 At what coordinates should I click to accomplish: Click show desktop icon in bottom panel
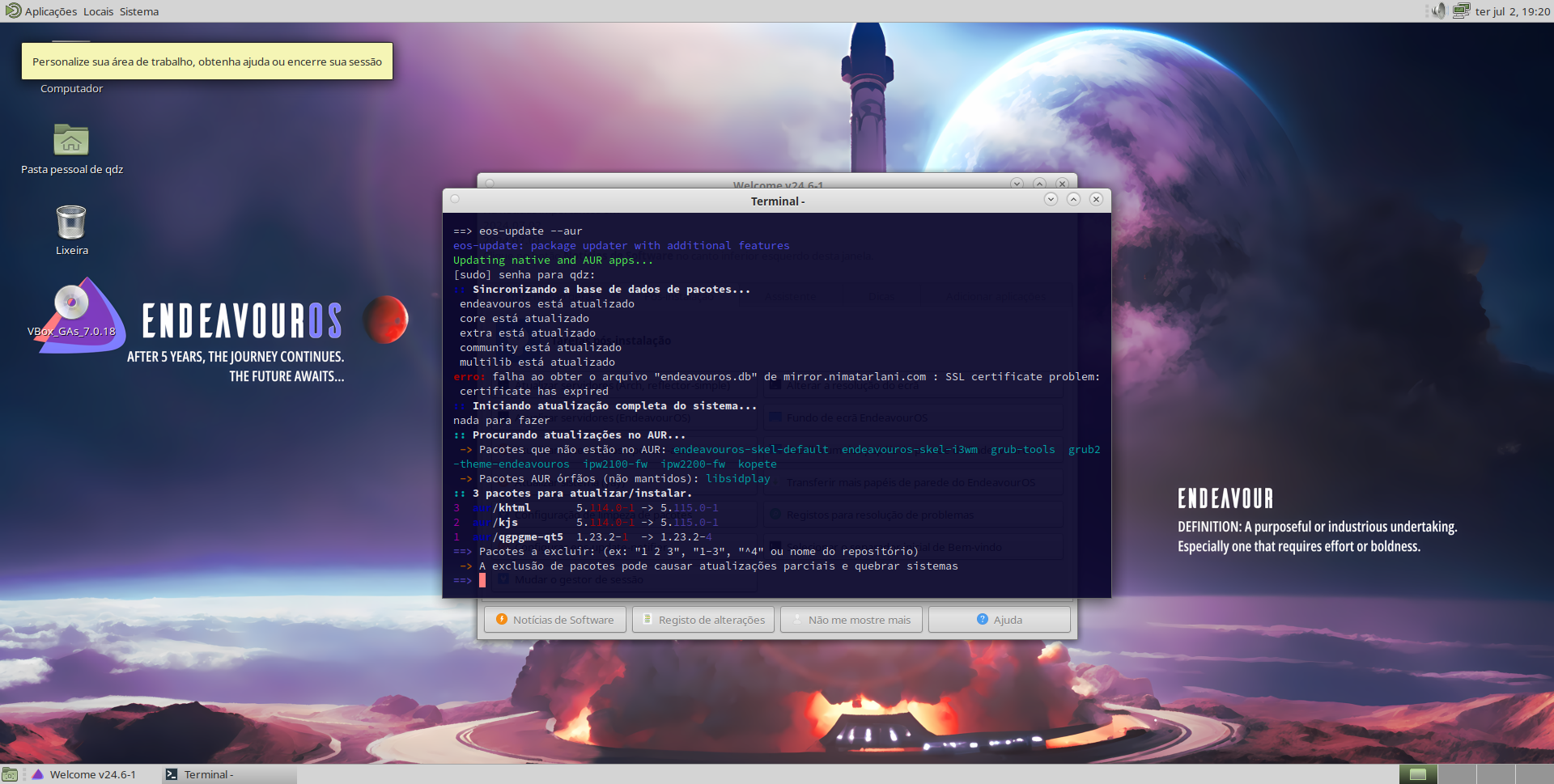click(10, 774)
